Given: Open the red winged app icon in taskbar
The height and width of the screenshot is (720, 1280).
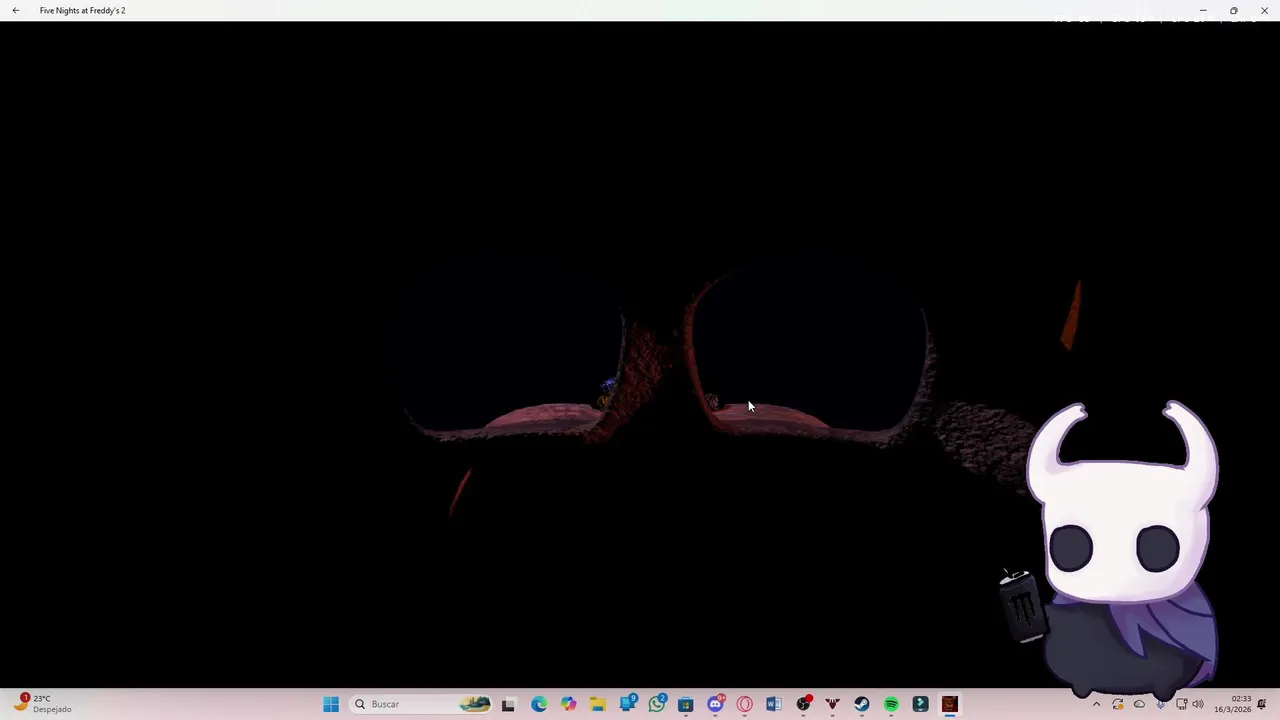Looking at the screenshot, I should point(832,704).
